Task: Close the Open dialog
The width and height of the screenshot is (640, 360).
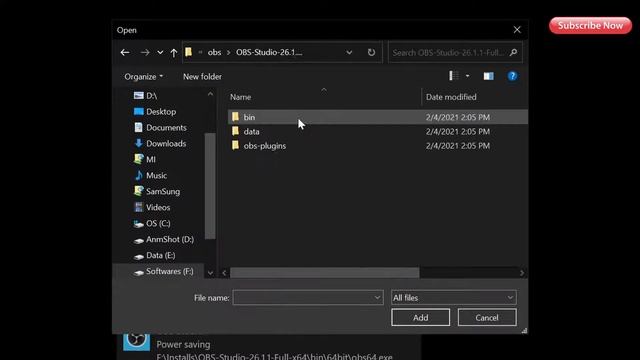Action: coord(517,30)
